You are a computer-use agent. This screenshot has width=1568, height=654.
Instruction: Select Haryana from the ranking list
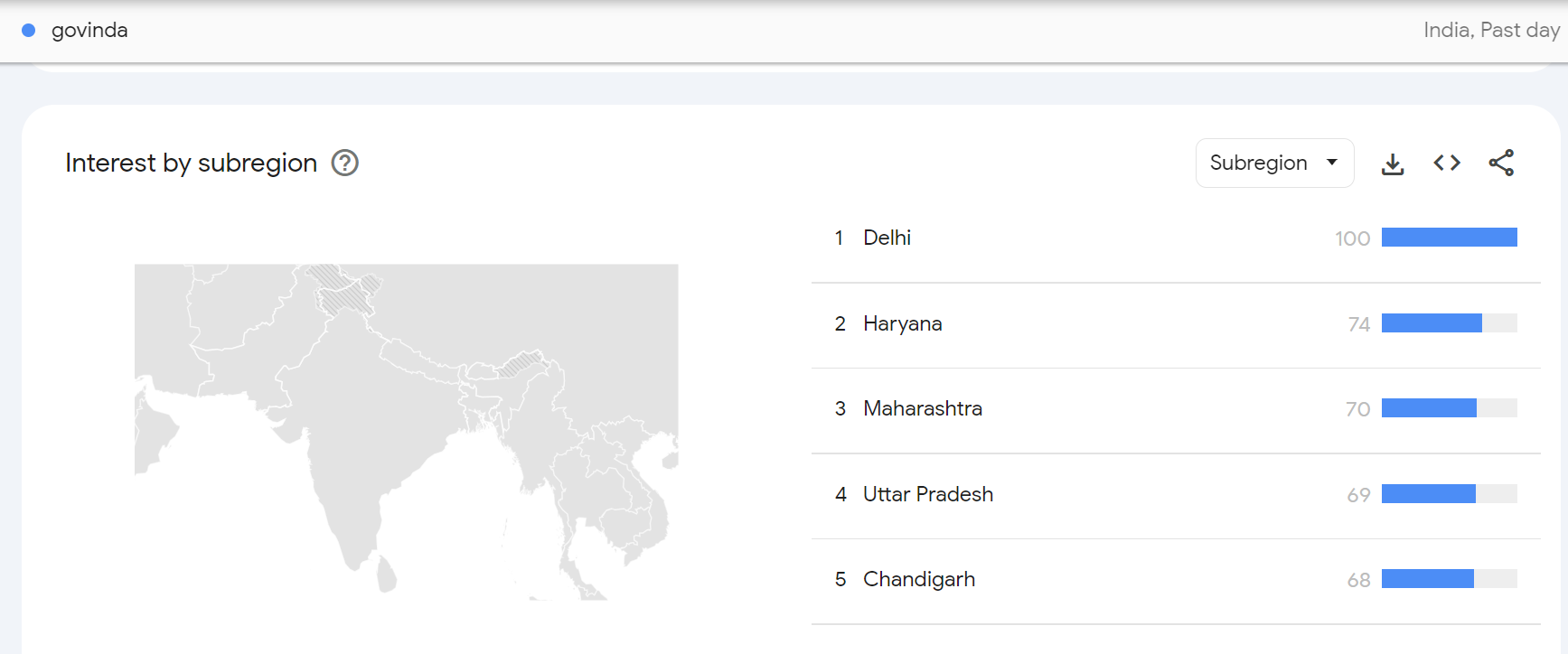(x=902, y=323)
